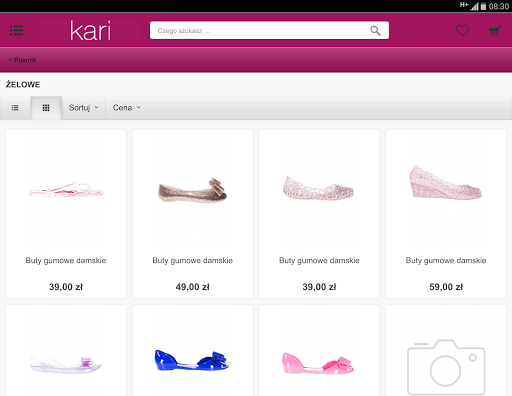Tap the kari logo

90,30
